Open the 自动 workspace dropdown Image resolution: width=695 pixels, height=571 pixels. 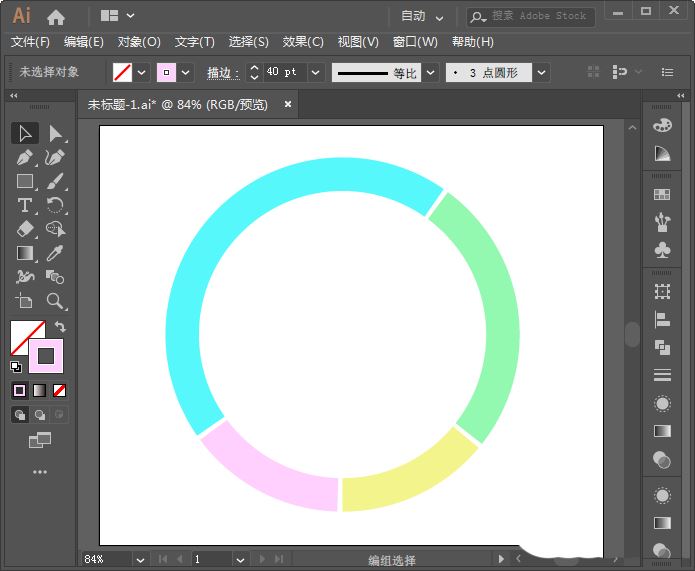click(422, 16)
